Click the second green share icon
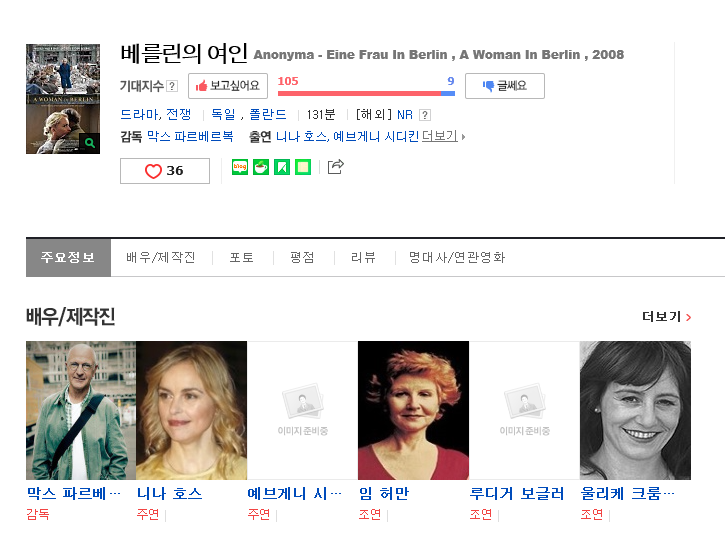This screenshot has width=725, height=549. pyautogui.click(x=261, y=167)
